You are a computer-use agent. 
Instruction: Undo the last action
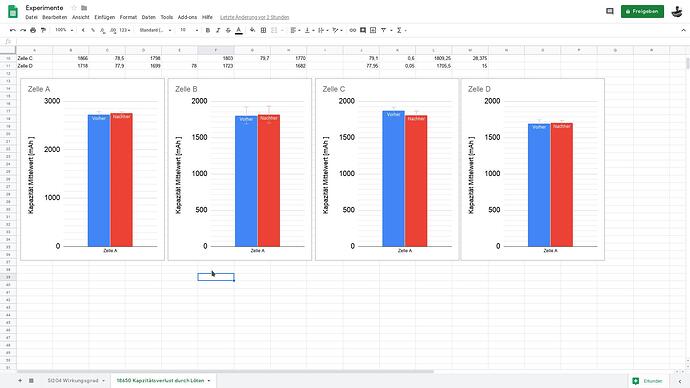[12, 30]
